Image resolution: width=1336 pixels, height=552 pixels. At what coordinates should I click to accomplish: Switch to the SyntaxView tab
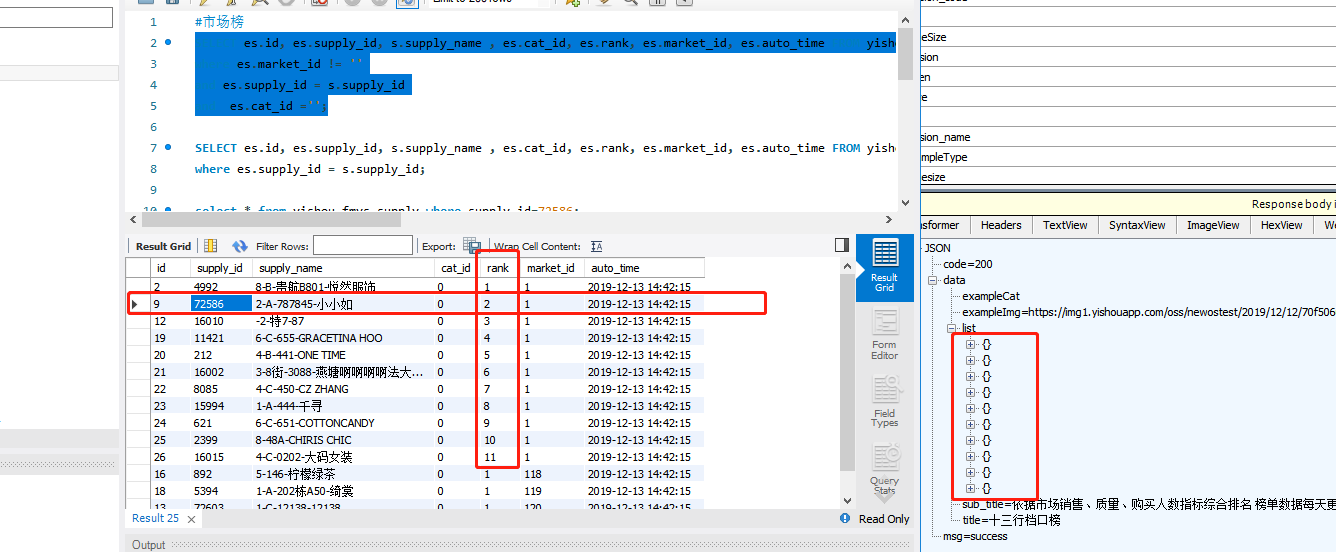[1137, 225]
